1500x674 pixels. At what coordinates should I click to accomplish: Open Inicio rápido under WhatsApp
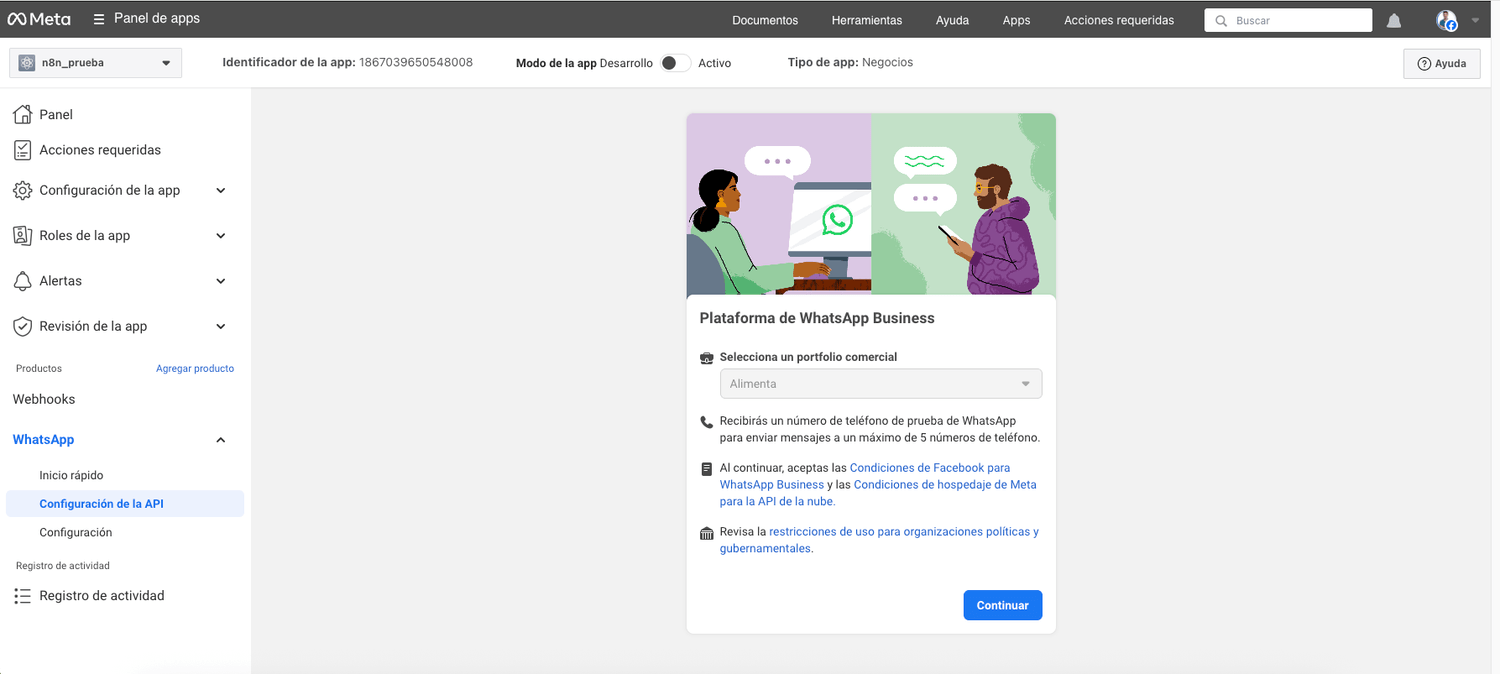71,476
